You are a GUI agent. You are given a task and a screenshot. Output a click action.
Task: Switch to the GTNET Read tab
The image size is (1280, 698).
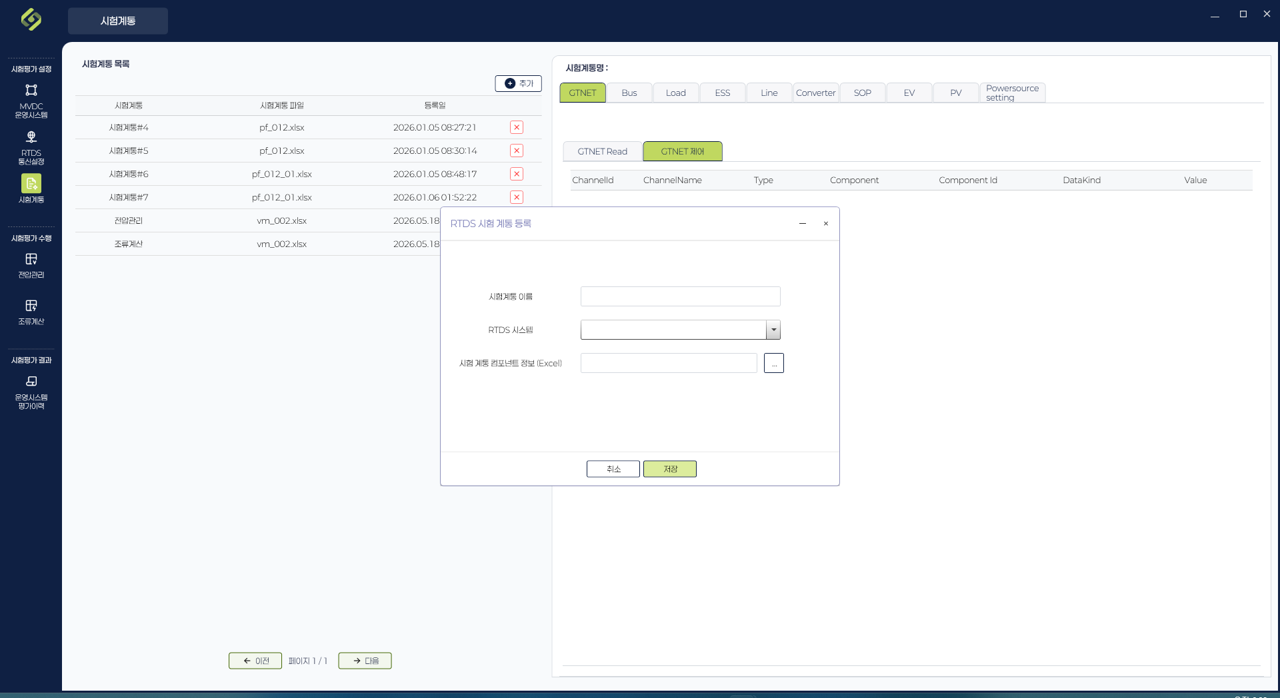click(x=602, y=151)
